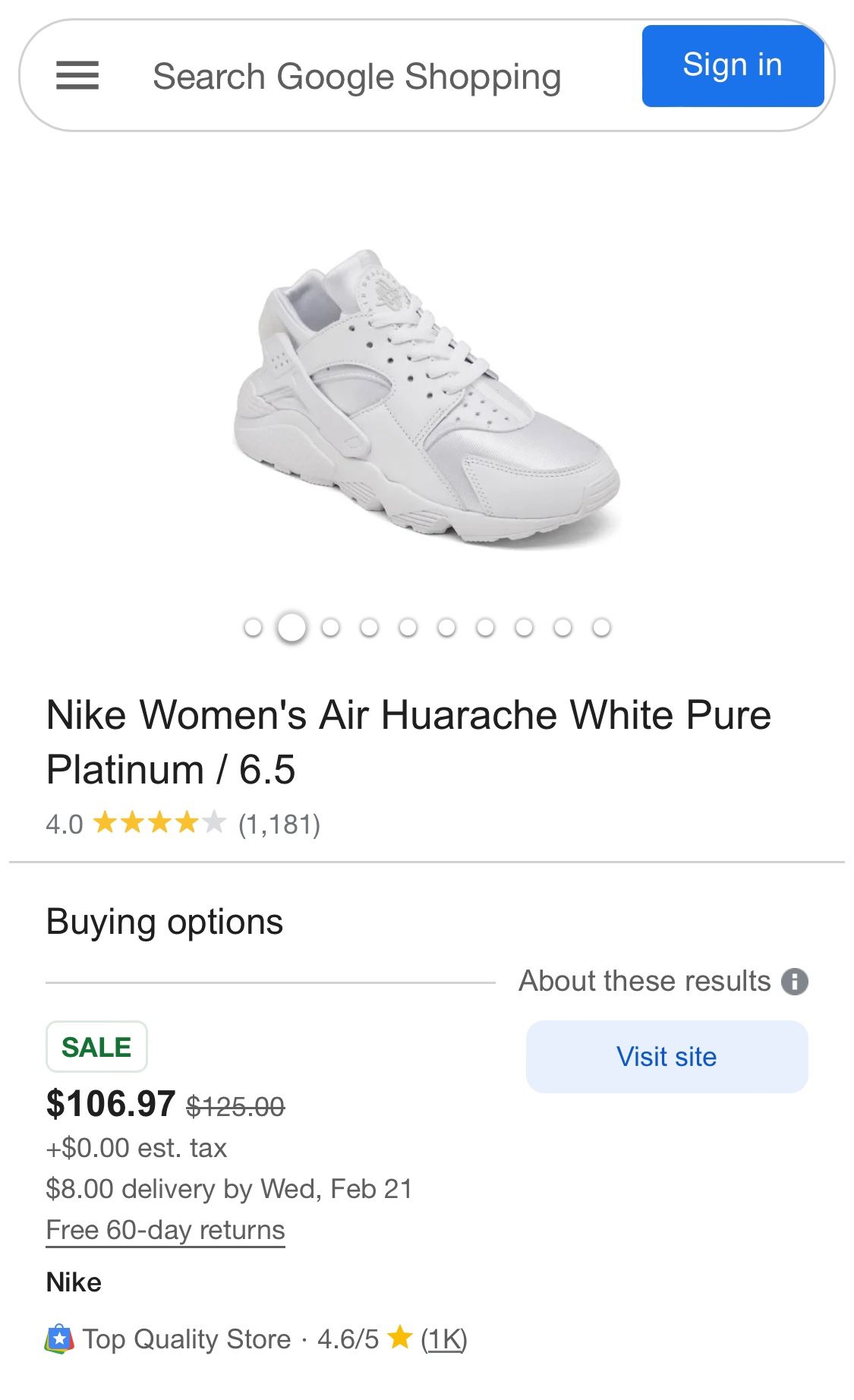The height and width of the screenshot is (1400, 854).
Task: Open Free 60-day returns link
Action: [165, 1230]
